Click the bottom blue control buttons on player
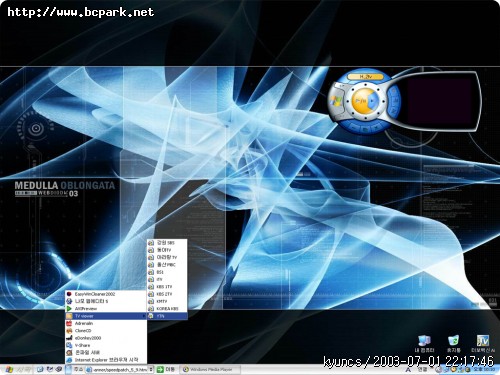500x375 pixels. [x=366, y=127]
